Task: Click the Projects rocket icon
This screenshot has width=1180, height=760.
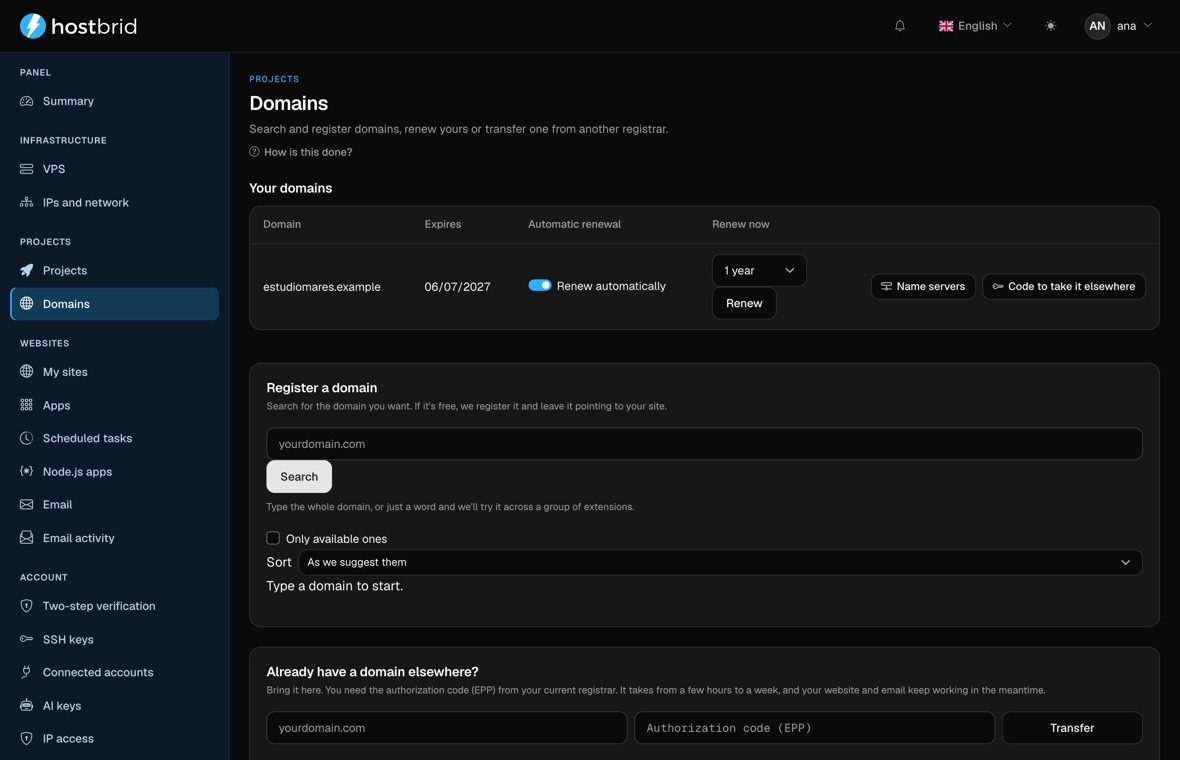Action: pyautogui.click(x=26, y=270)
